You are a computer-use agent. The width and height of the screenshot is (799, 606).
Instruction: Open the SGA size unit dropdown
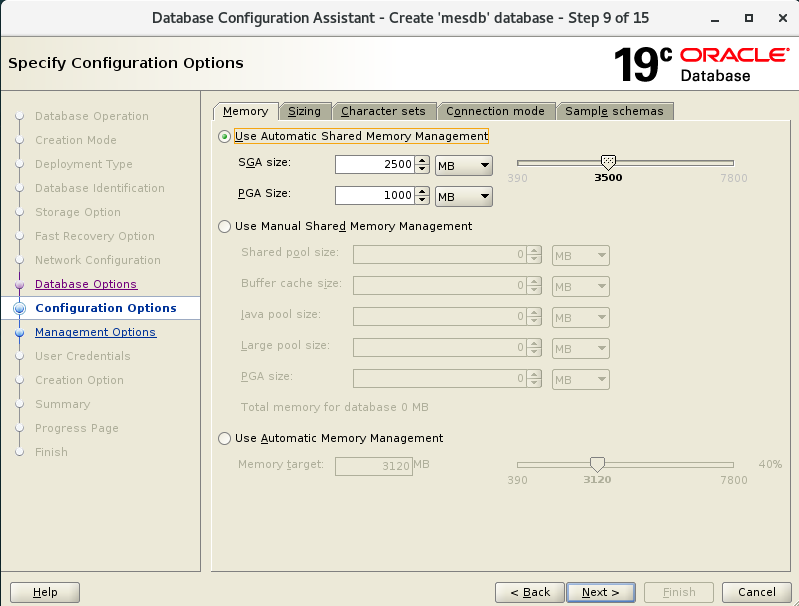464,165
